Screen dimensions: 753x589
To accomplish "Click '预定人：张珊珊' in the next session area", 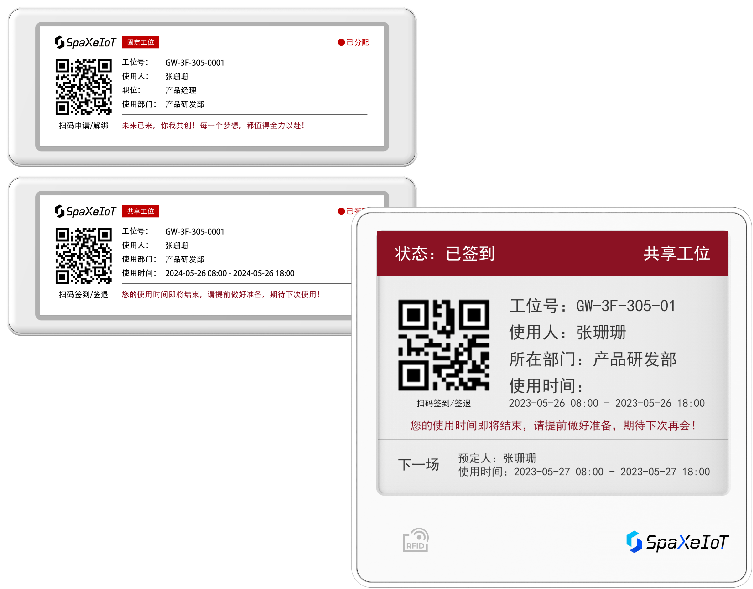I will [x=497, y=458].
